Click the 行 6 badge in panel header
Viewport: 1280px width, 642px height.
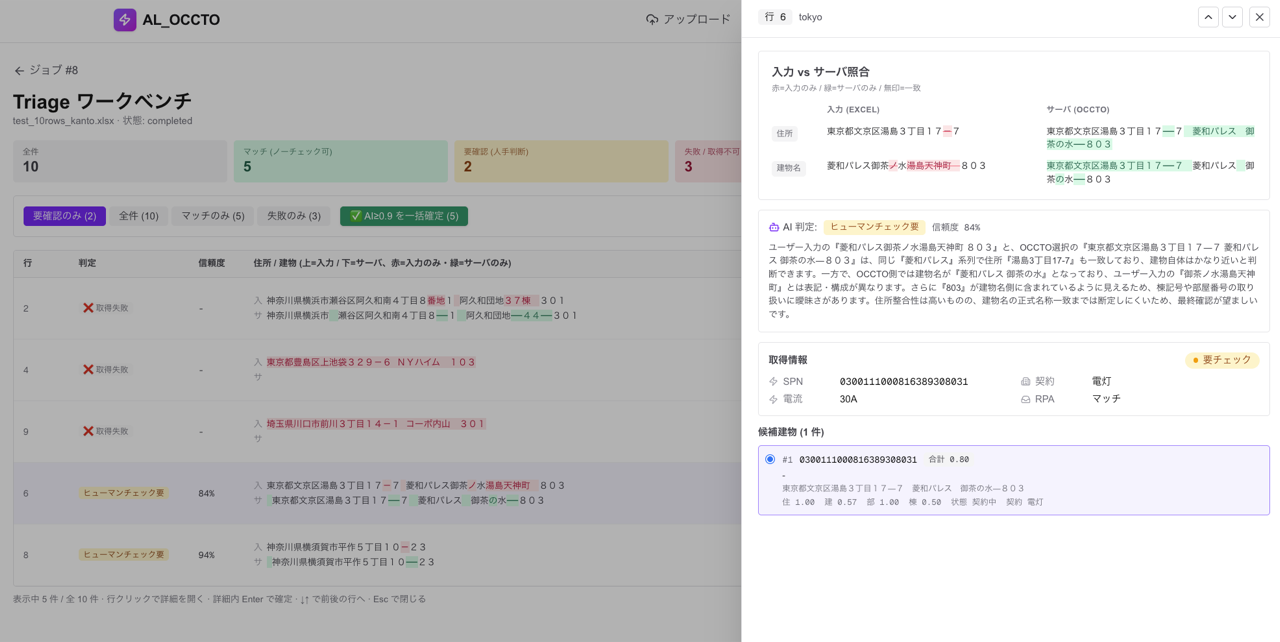[x=775, y=17]
